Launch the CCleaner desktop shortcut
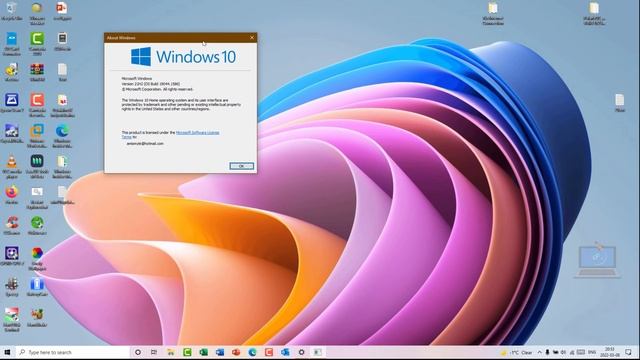Viewport: 640px width, 360px height. [11, 225]
